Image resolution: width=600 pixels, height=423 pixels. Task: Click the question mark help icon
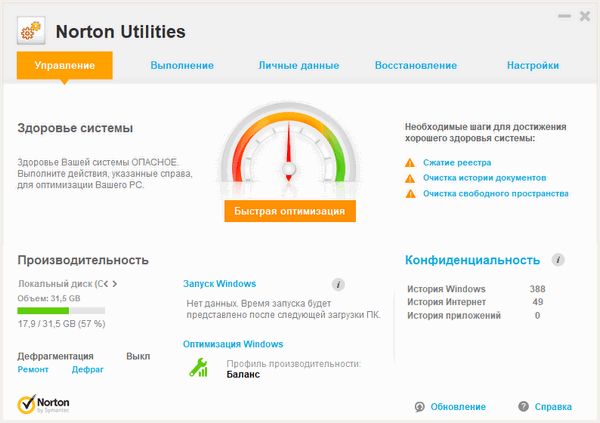[523, 406]
